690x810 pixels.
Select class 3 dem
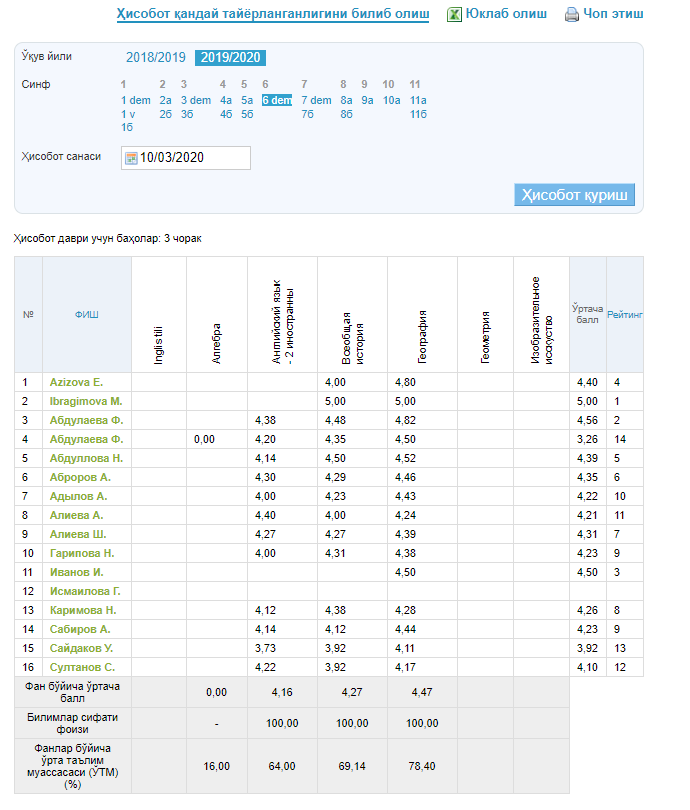tap(196, 100)
